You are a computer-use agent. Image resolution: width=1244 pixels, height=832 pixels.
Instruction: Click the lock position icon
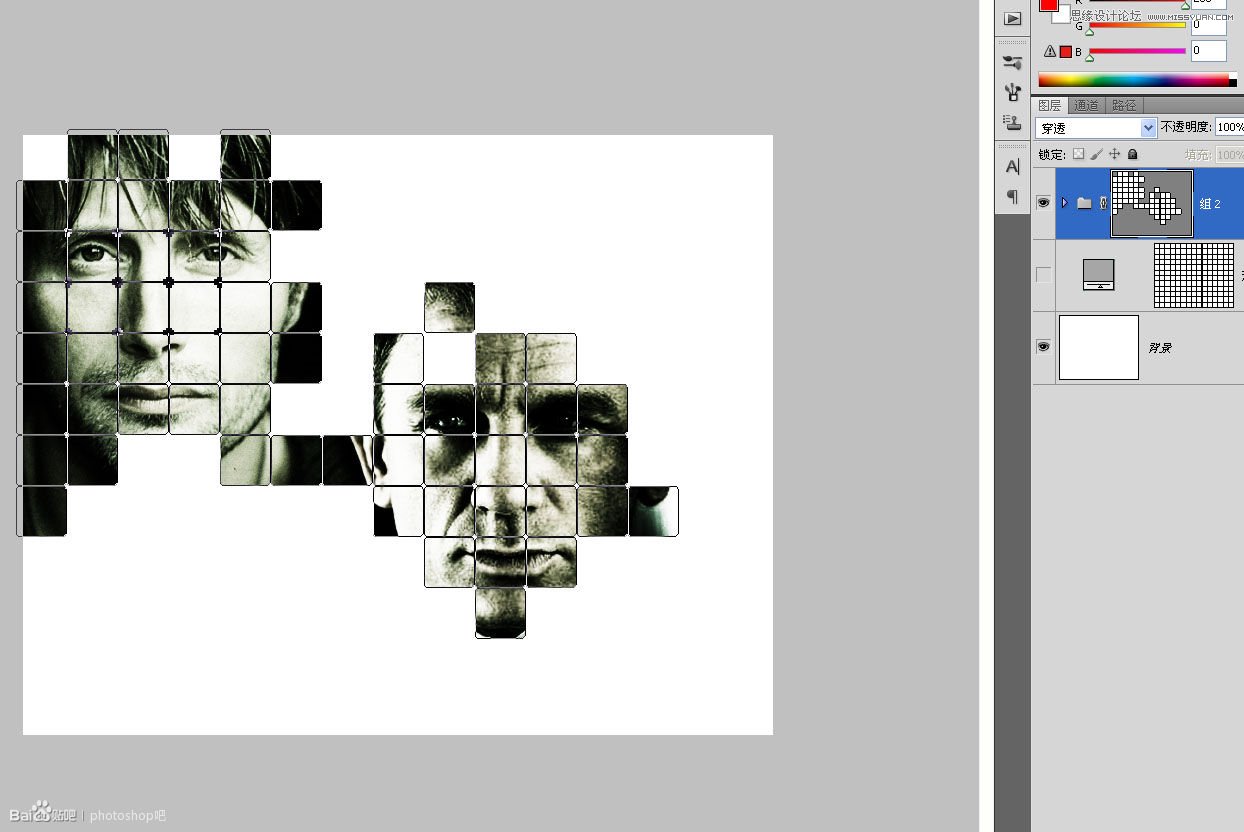click(x=1115, y=154)
